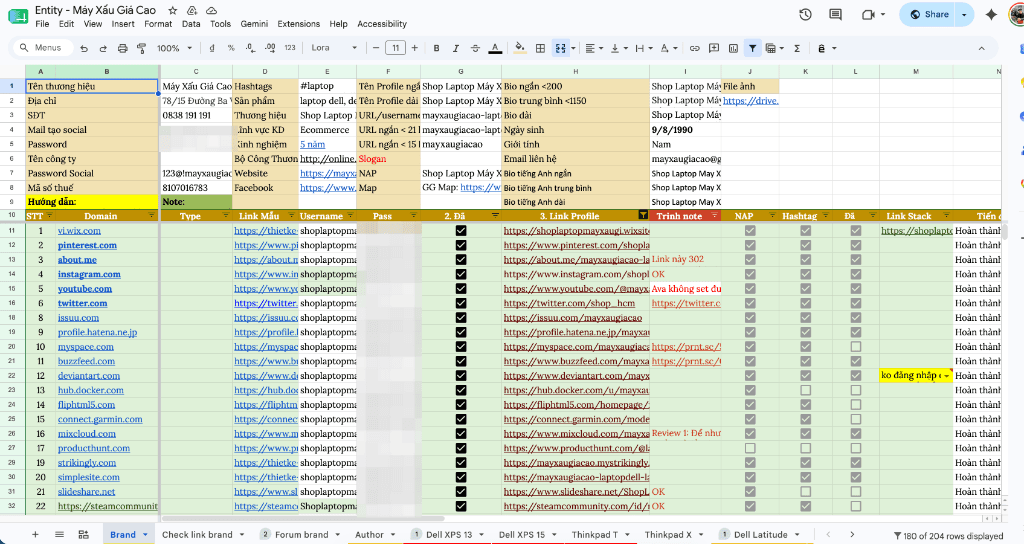Open the fill color picker
This screenshot has height=544, width=1024.
tap(520, 48)
